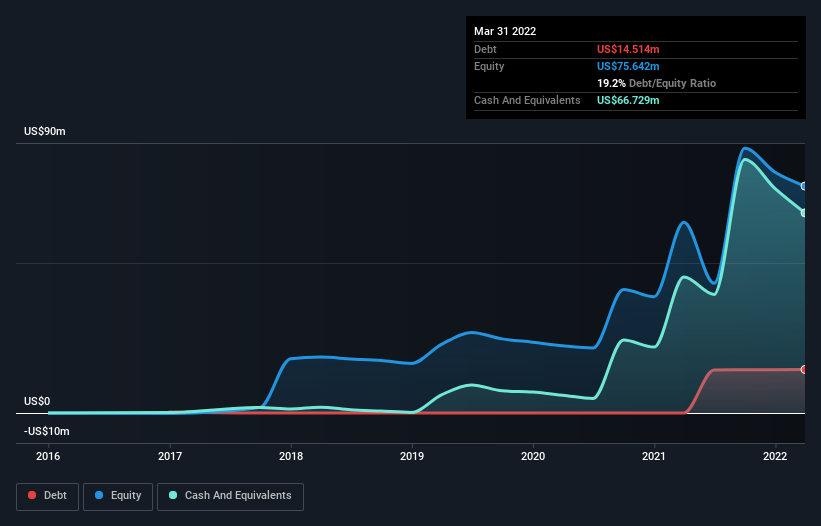Click the US$90m y-axis label
The image size is (821, 526).
45,131
